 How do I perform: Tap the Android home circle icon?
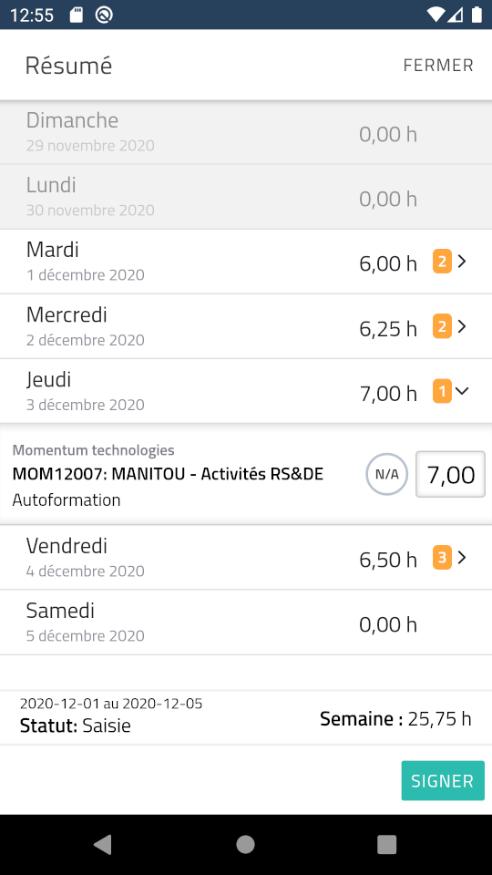coord(245,845)
